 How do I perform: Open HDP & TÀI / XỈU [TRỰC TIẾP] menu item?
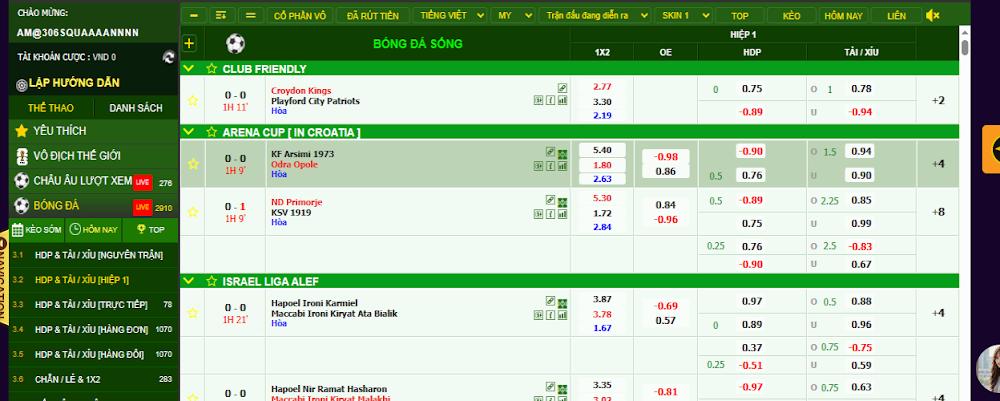(94, 305)
